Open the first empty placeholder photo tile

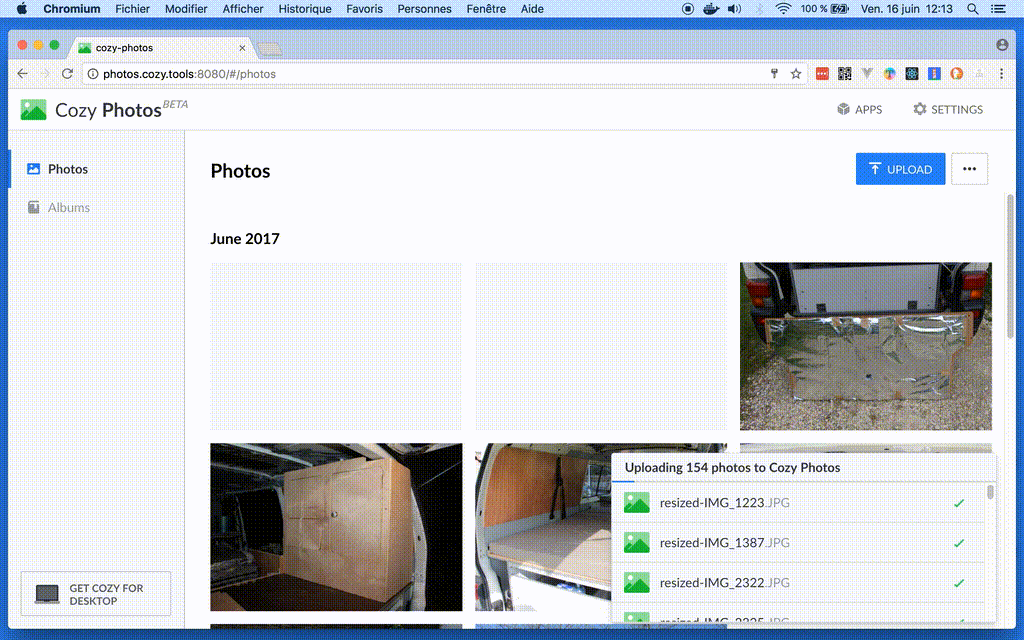pos(336,346)
